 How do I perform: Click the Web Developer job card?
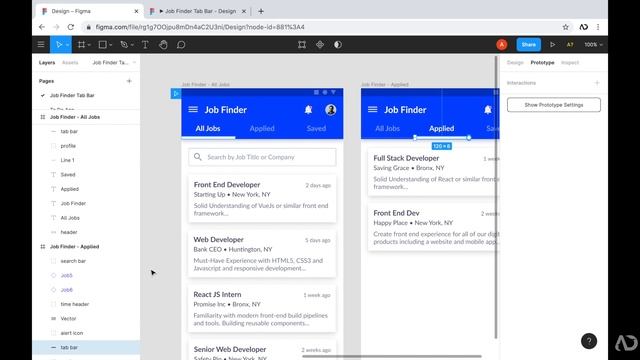262,253
